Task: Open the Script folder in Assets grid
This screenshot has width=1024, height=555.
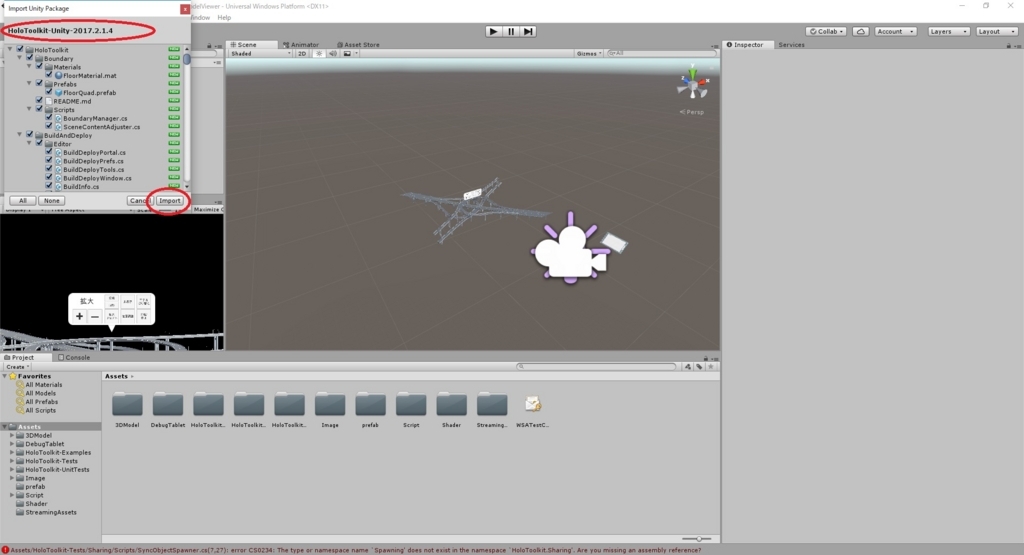Action: click(x=411, y=404)
